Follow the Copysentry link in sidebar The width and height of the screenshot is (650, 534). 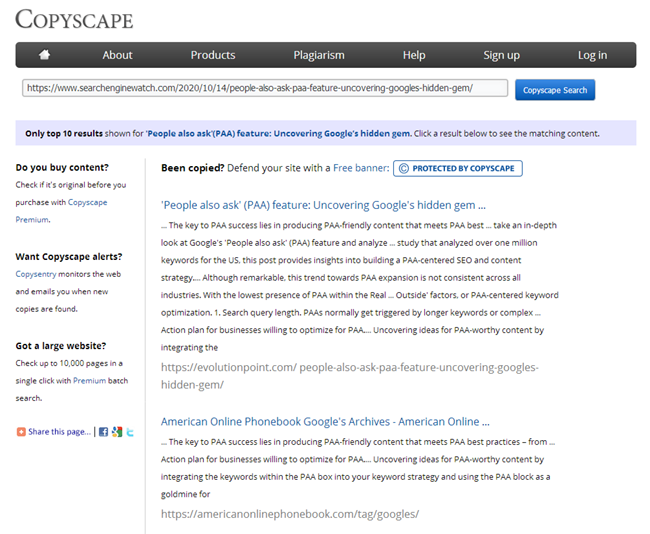tap(36, 274)
